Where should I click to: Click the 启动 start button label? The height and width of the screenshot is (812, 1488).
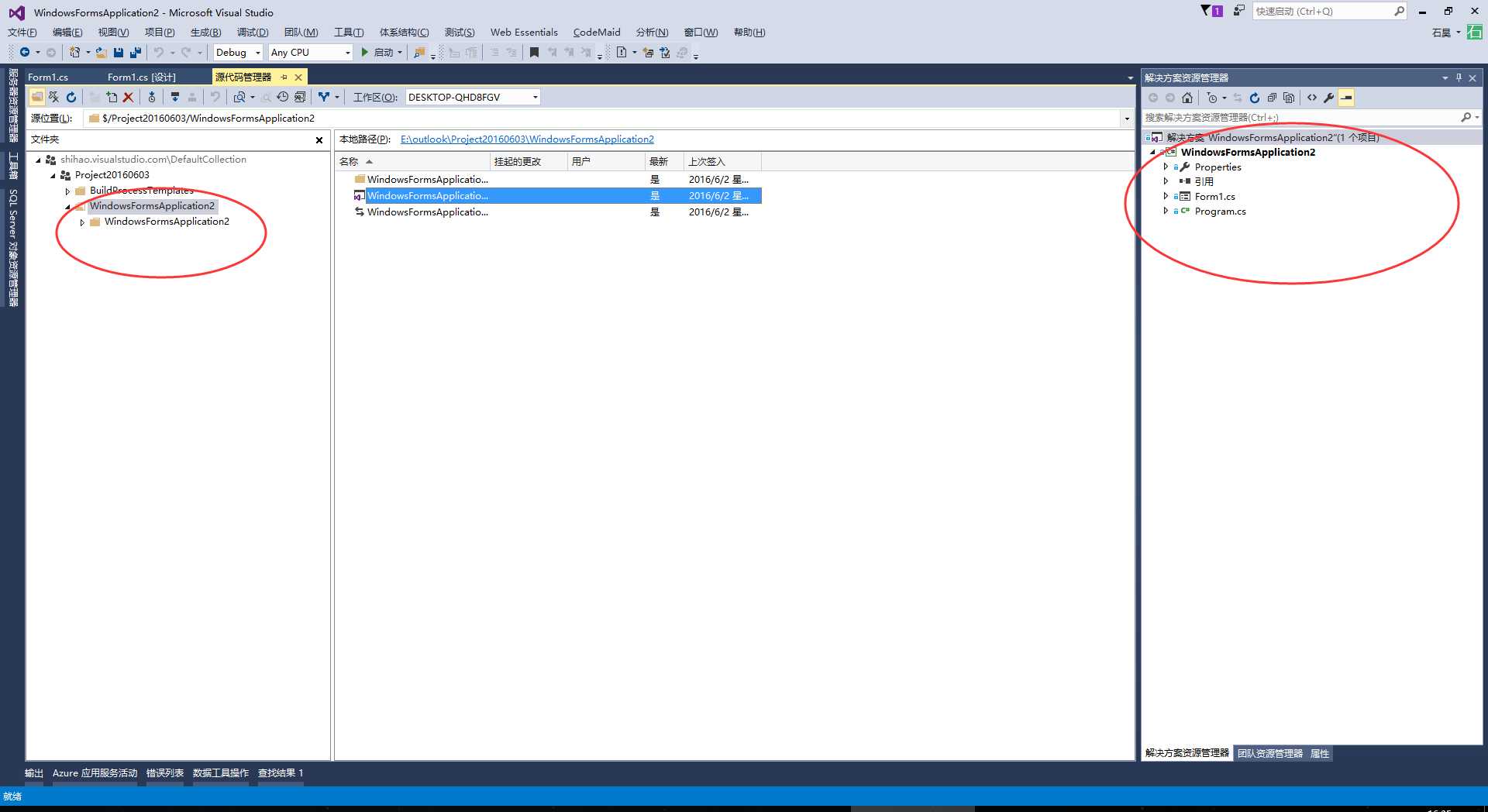(384, 53)
